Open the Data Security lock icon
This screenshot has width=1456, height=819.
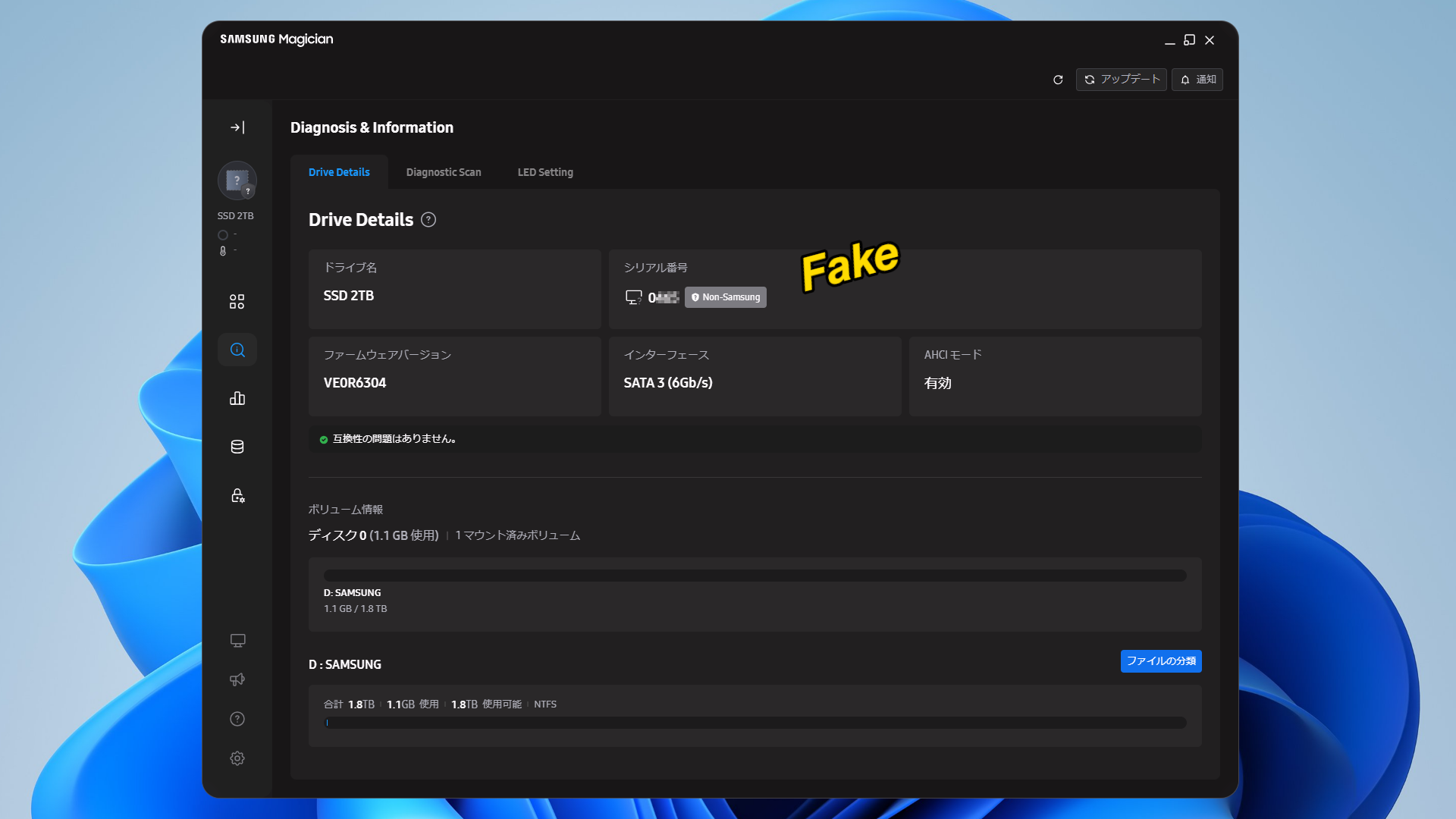237,495
